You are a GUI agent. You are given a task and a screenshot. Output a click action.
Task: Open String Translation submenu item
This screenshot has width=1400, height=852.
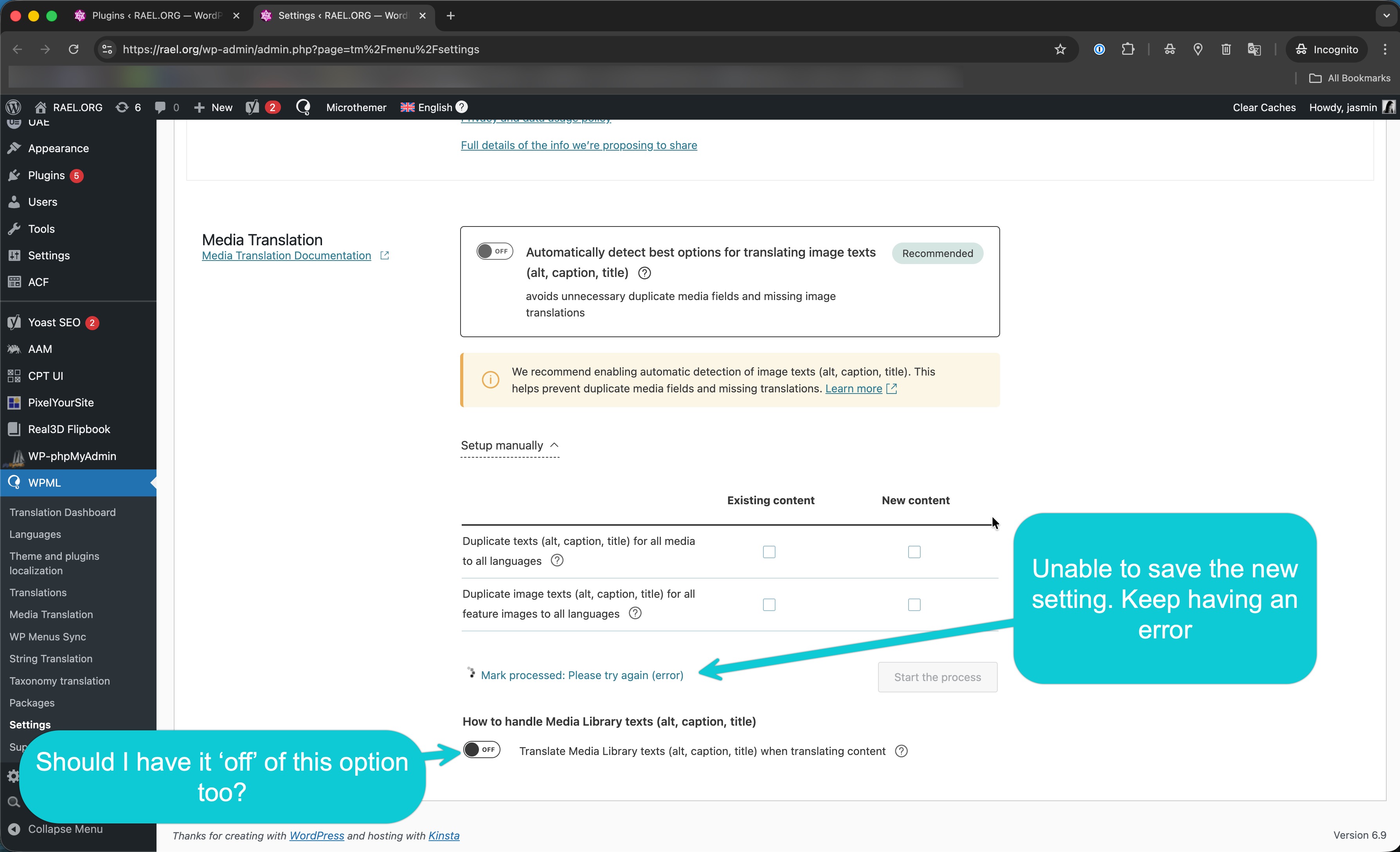50,659
